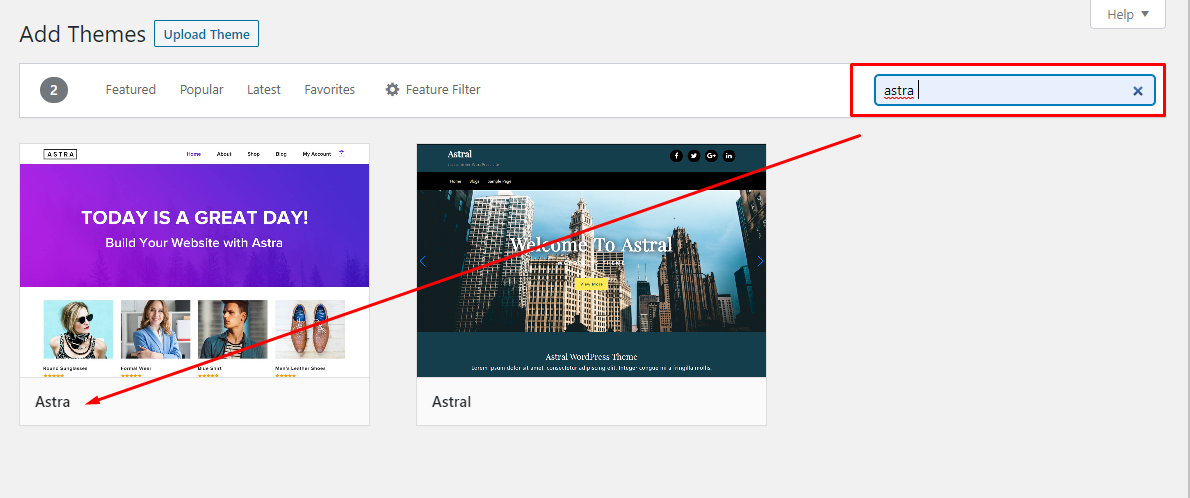Select the Astral theme name
This screenshot has height=498, width=1190.
[x=452, y=402]
